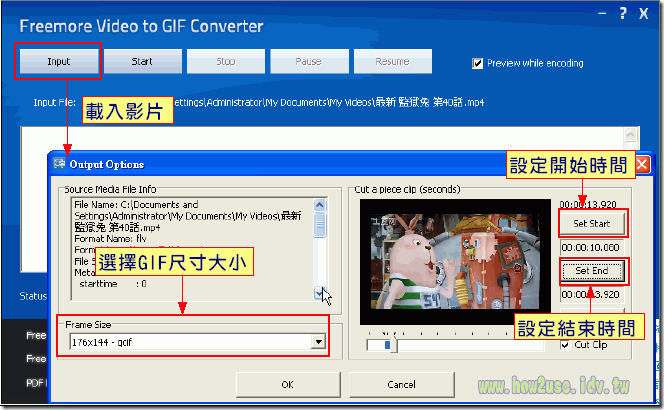The height and width of the screenshot is (410, 664).
Task: Click the Resume button
Action: (393, 61)
